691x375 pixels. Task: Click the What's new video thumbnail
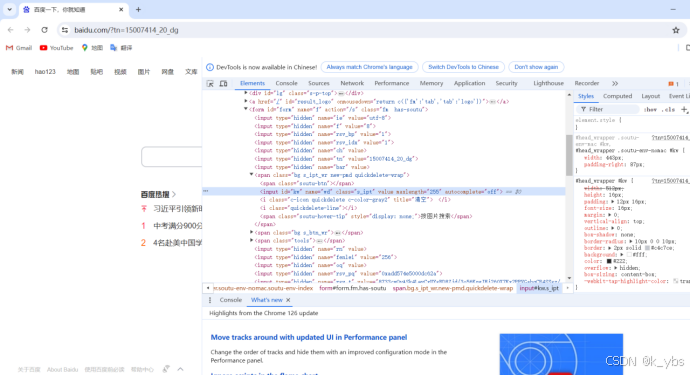(561, 354)
